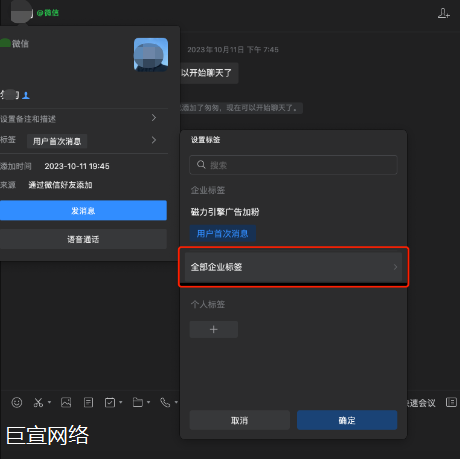Expand 全部企业标签 row
This screenshot has height=459, width=460.
point(293,267)
